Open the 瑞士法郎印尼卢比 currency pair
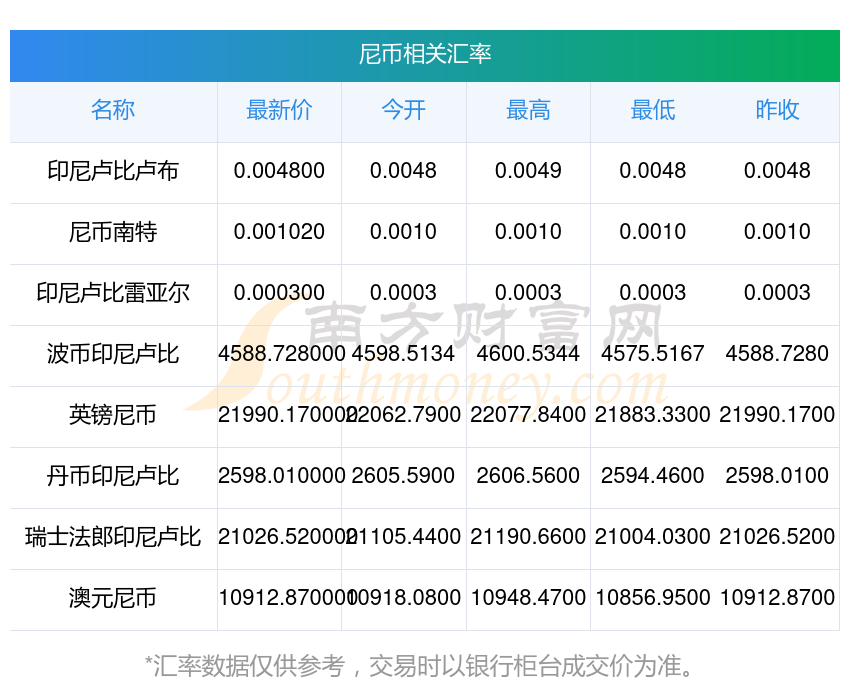Screen dimensions: 850x697 coord(113,537)
